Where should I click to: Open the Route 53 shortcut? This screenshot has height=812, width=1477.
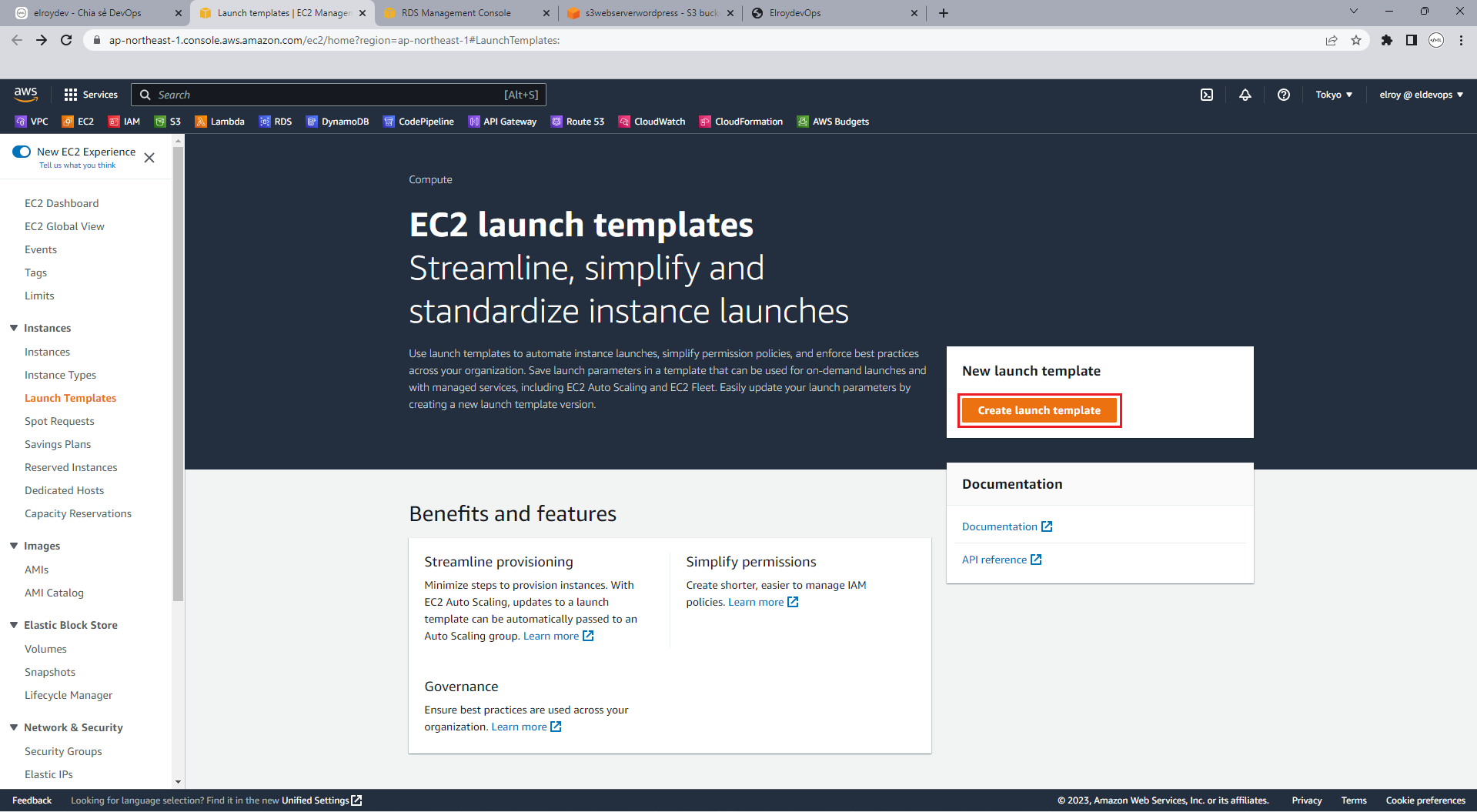[577, 122]
